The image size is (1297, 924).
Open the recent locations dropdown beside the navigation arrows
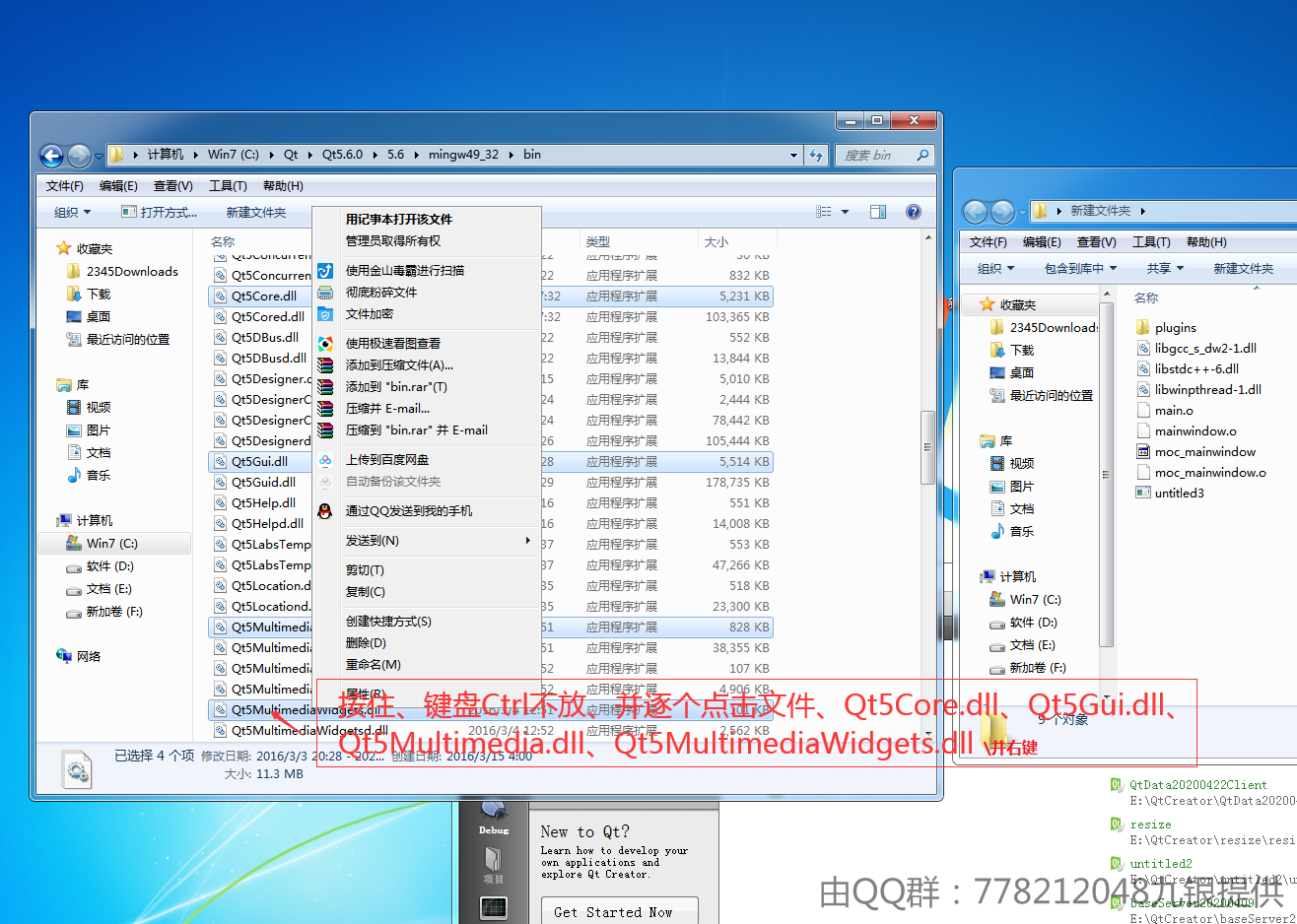coord(99,157)
